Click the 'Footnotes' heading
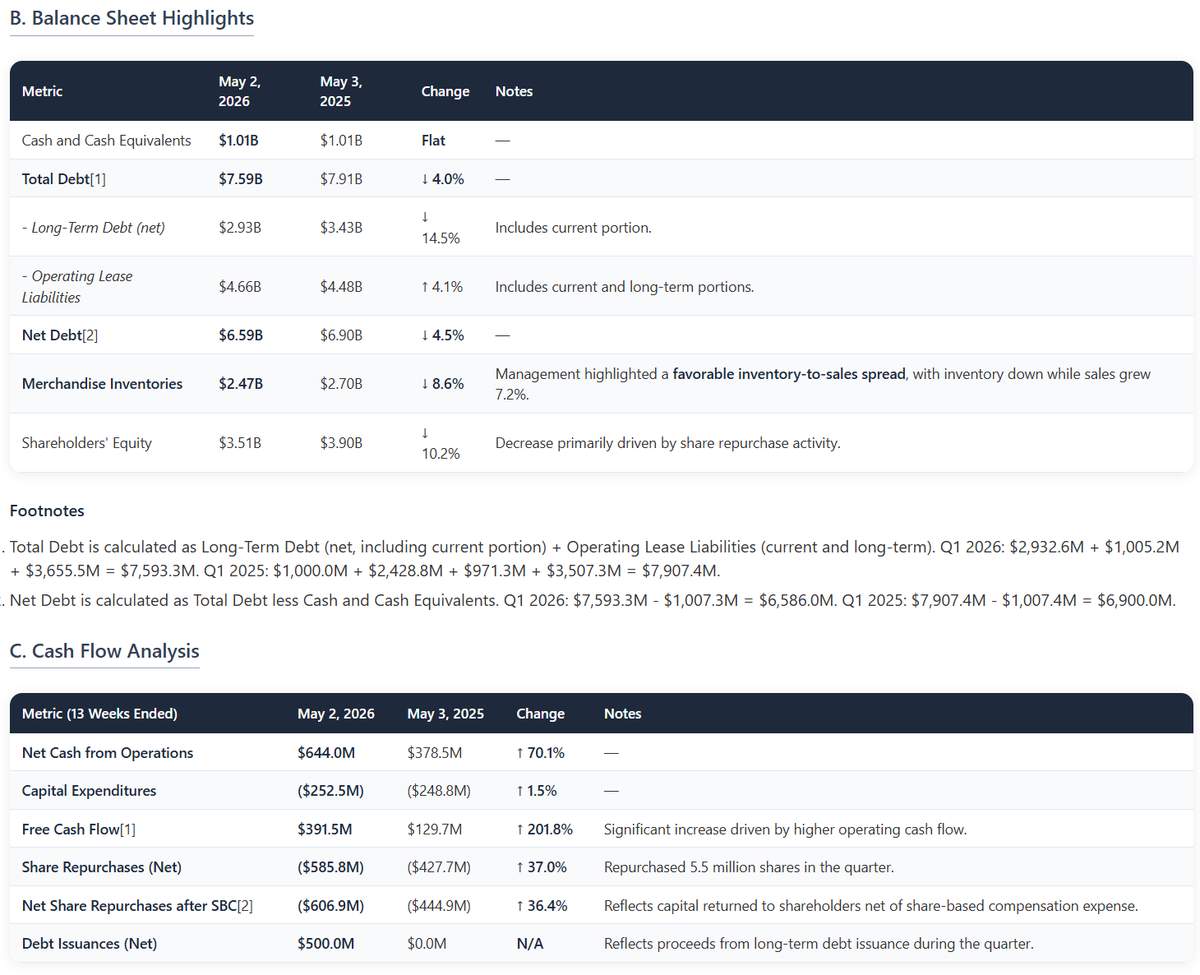Viewport: 1200px width, 975px height. pyautogui.click(x=47, y=511)
